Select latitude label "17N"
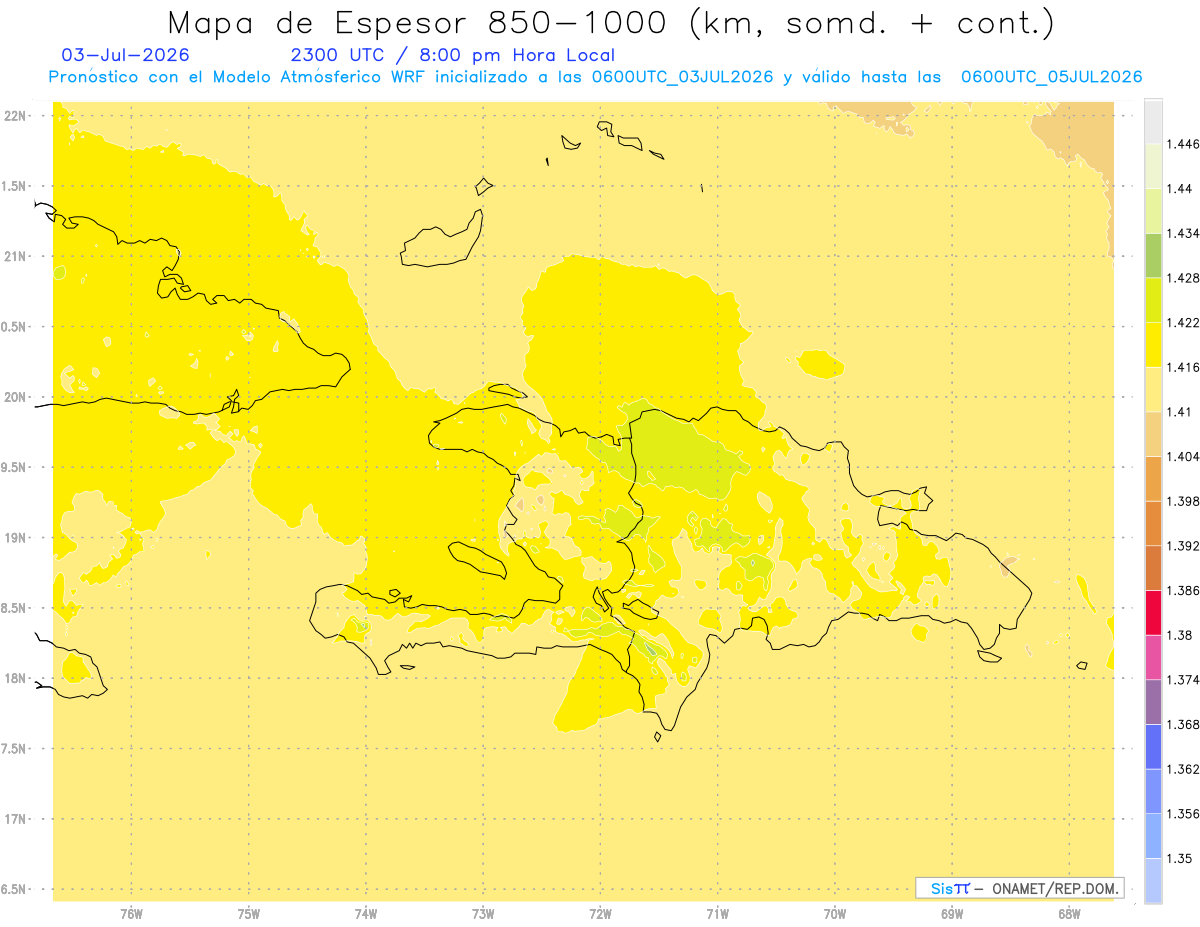Viewport: 1200px width, 927px height. click(15, 819)
